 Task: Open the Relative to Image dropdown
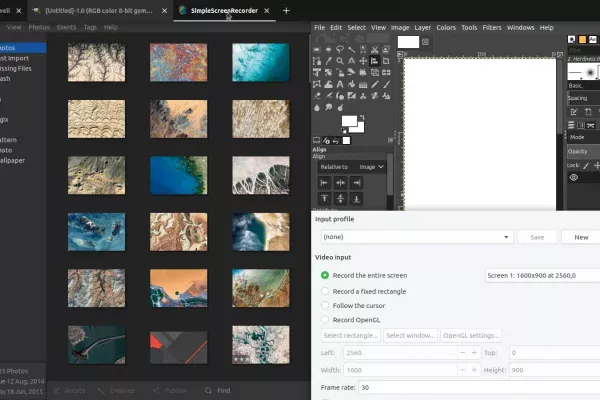352,167
